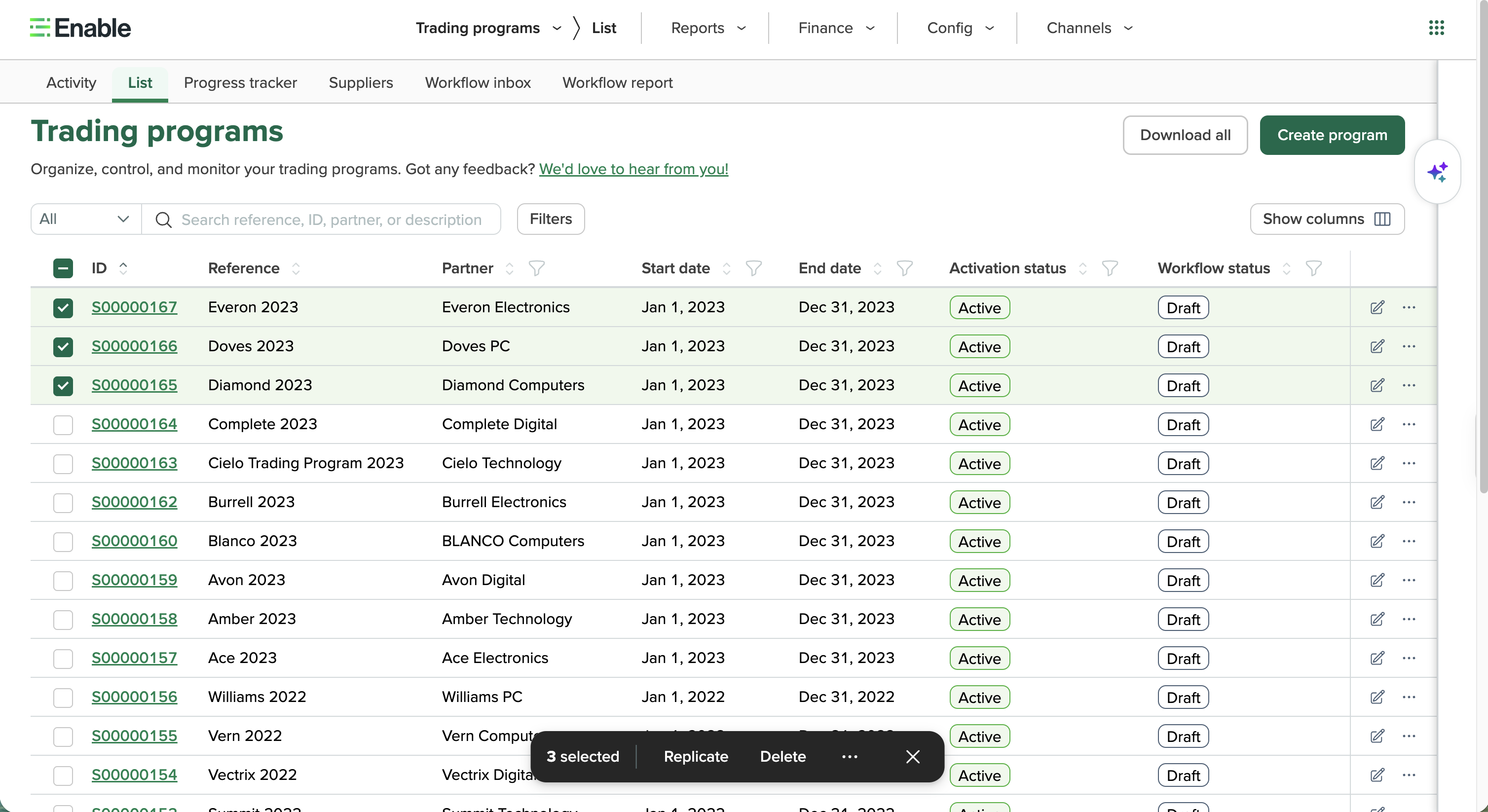This screenshot has height=812, width=1488.
Task: Check the Williams 2022 row checkbox
Action: click(x=63, y=697)
